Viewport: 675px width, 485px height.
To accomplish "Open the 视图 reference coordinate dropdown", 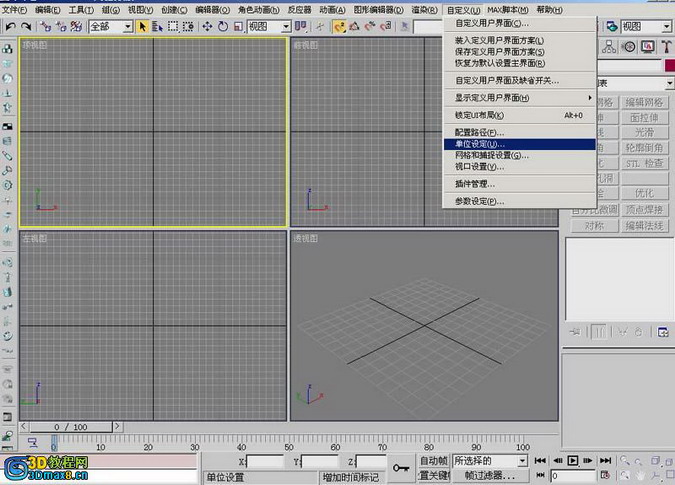I will (269, 27).
